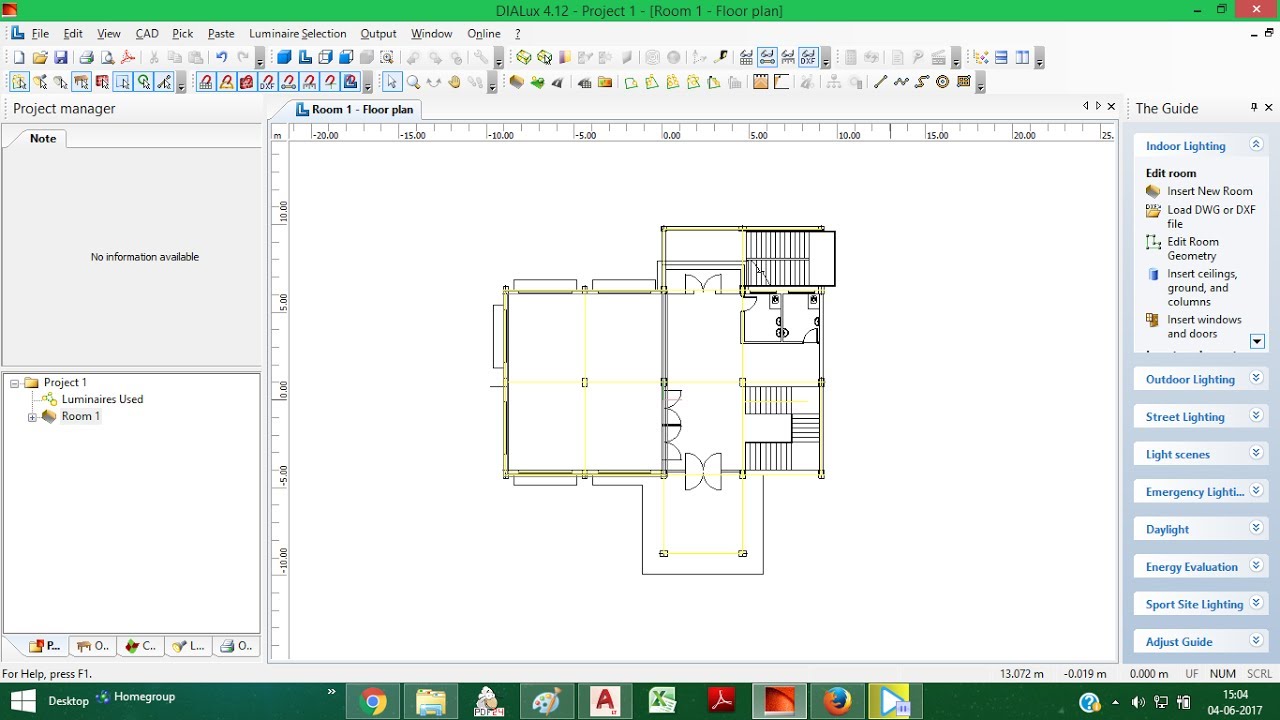The image size is (1280, 720).
Task: Toggle the snap magnet with DXF label
Action: (x=267, y=82)
